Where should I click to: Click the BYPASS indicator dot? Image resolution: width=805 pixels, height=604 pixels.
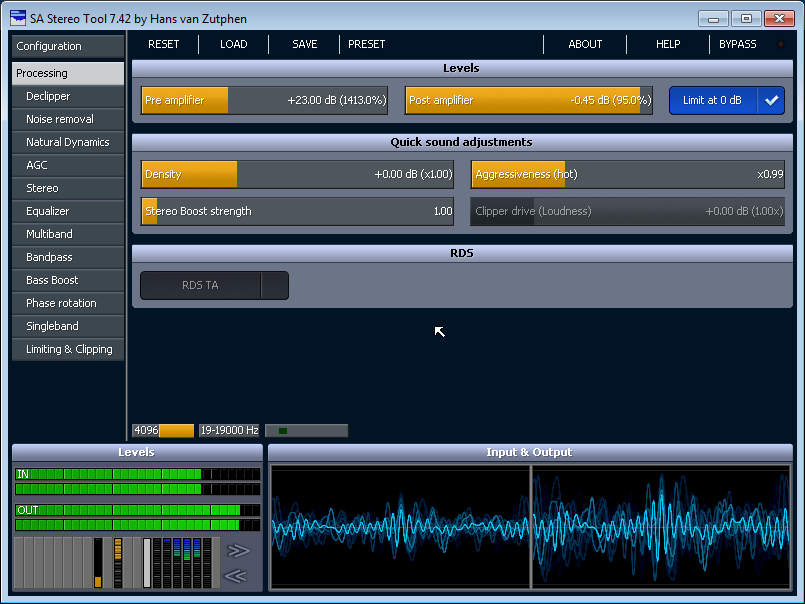780,44
